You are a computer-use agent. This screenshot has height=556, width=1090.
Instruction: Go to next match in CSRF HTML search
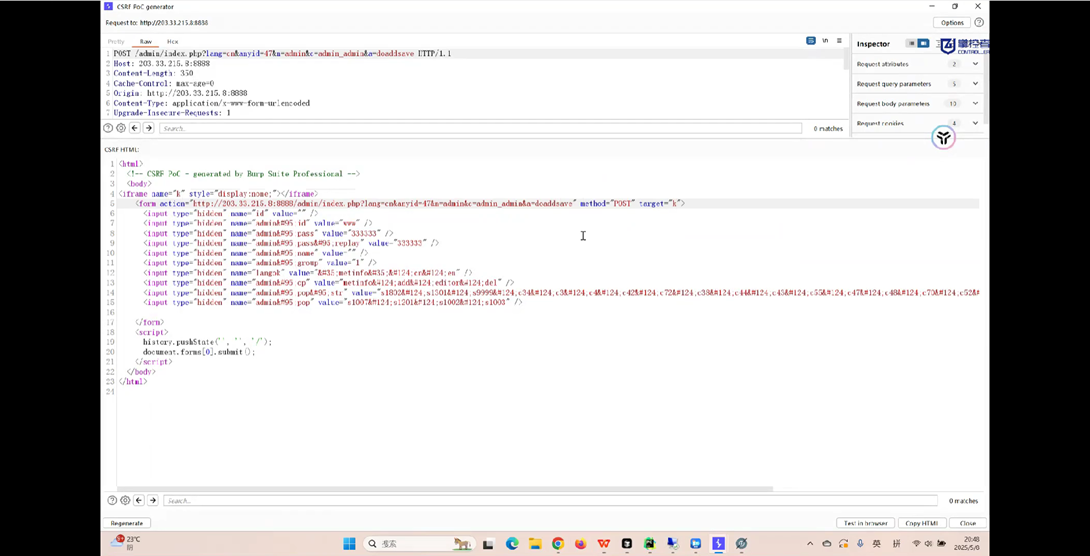click(152, 500)
